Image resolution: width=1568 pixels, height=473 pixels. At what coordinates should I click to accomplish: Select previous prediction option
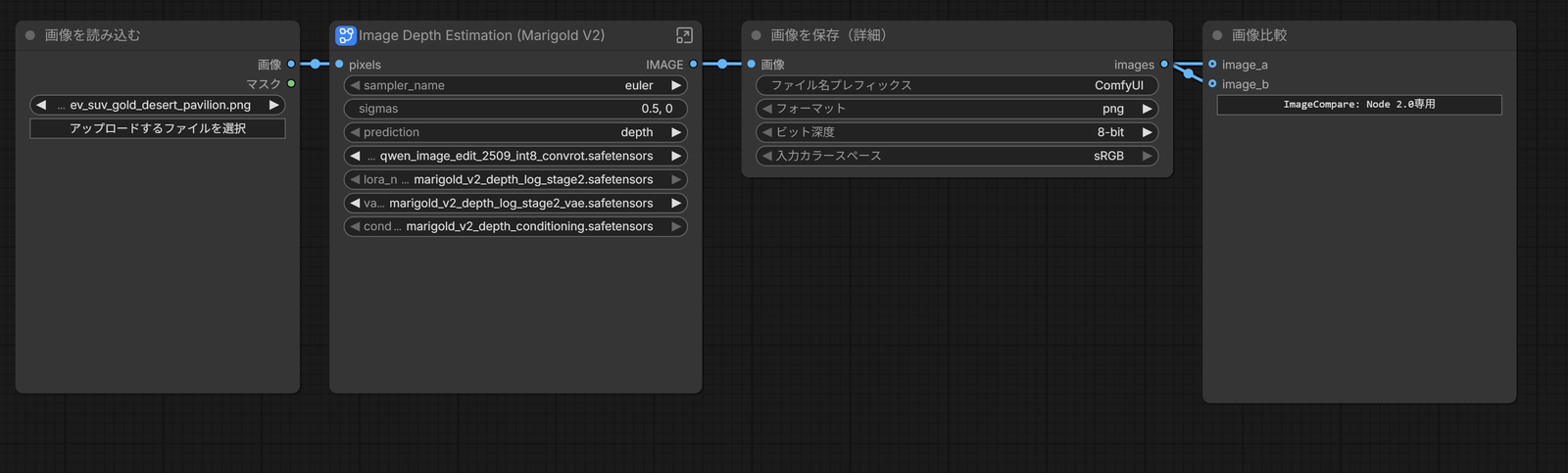pos(355,132)
